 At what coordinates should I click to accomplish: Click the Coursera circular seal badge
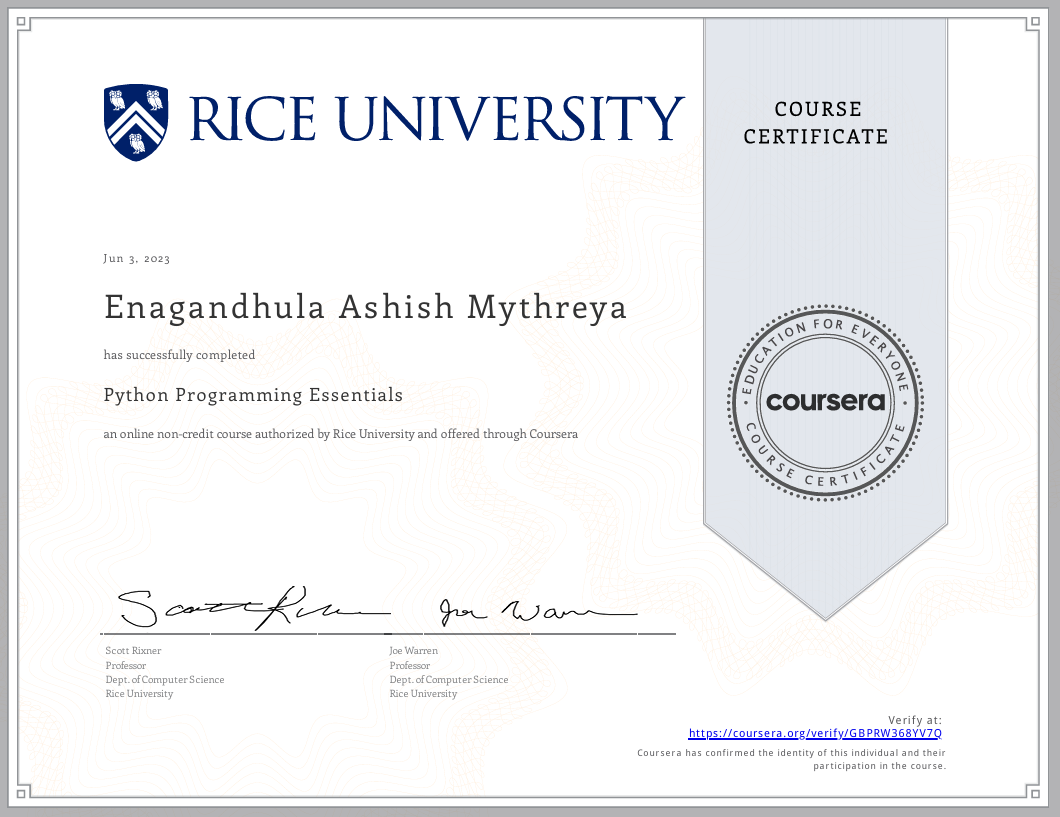825,401
